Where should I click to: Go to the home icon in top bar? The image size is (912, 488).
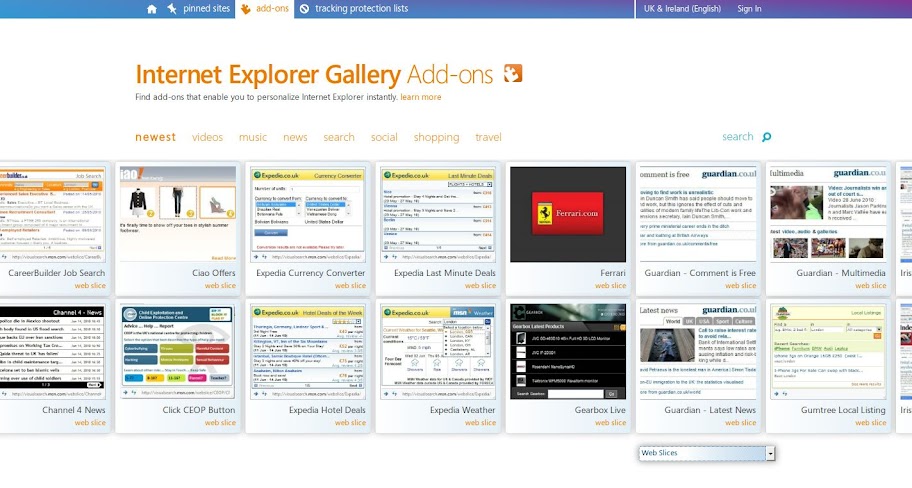(x=152, y=9)
